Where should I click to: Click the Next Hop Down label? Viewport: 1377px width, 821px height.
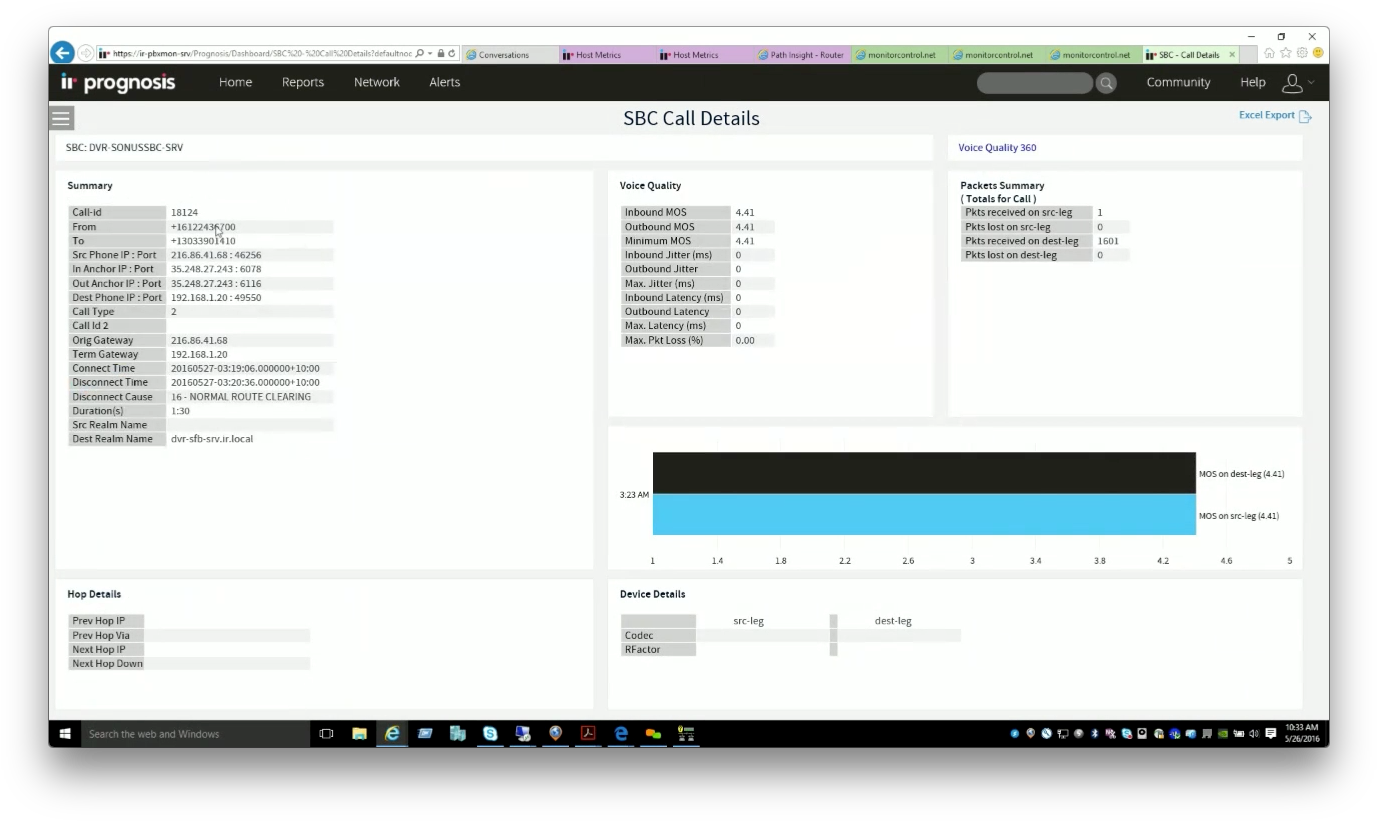coord(107,663)
